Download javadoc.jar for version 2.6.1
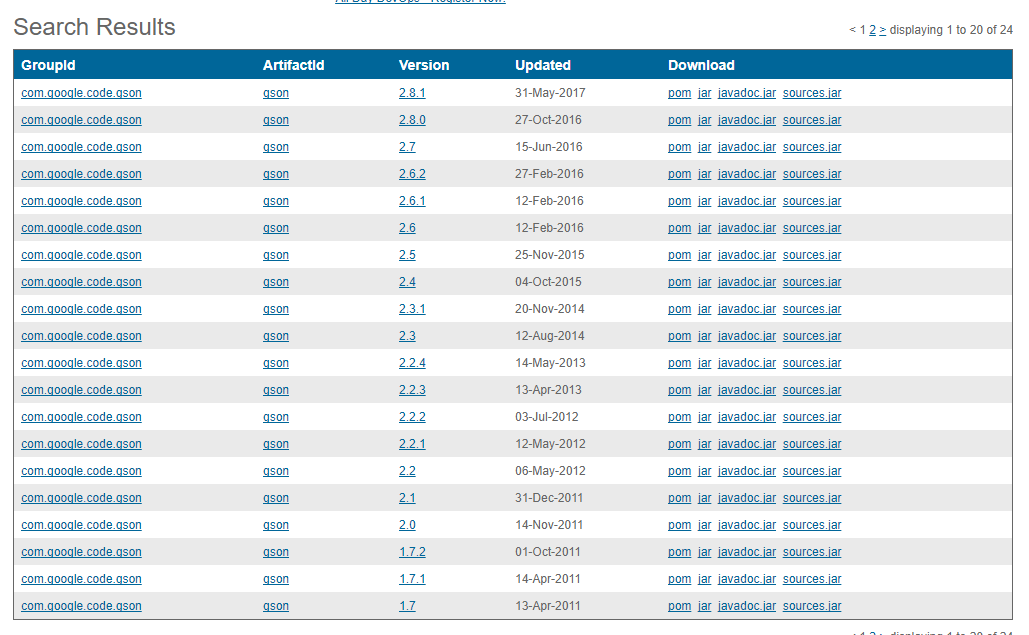This screenshot has height=635, width=1029. click(x=747, y=201)
